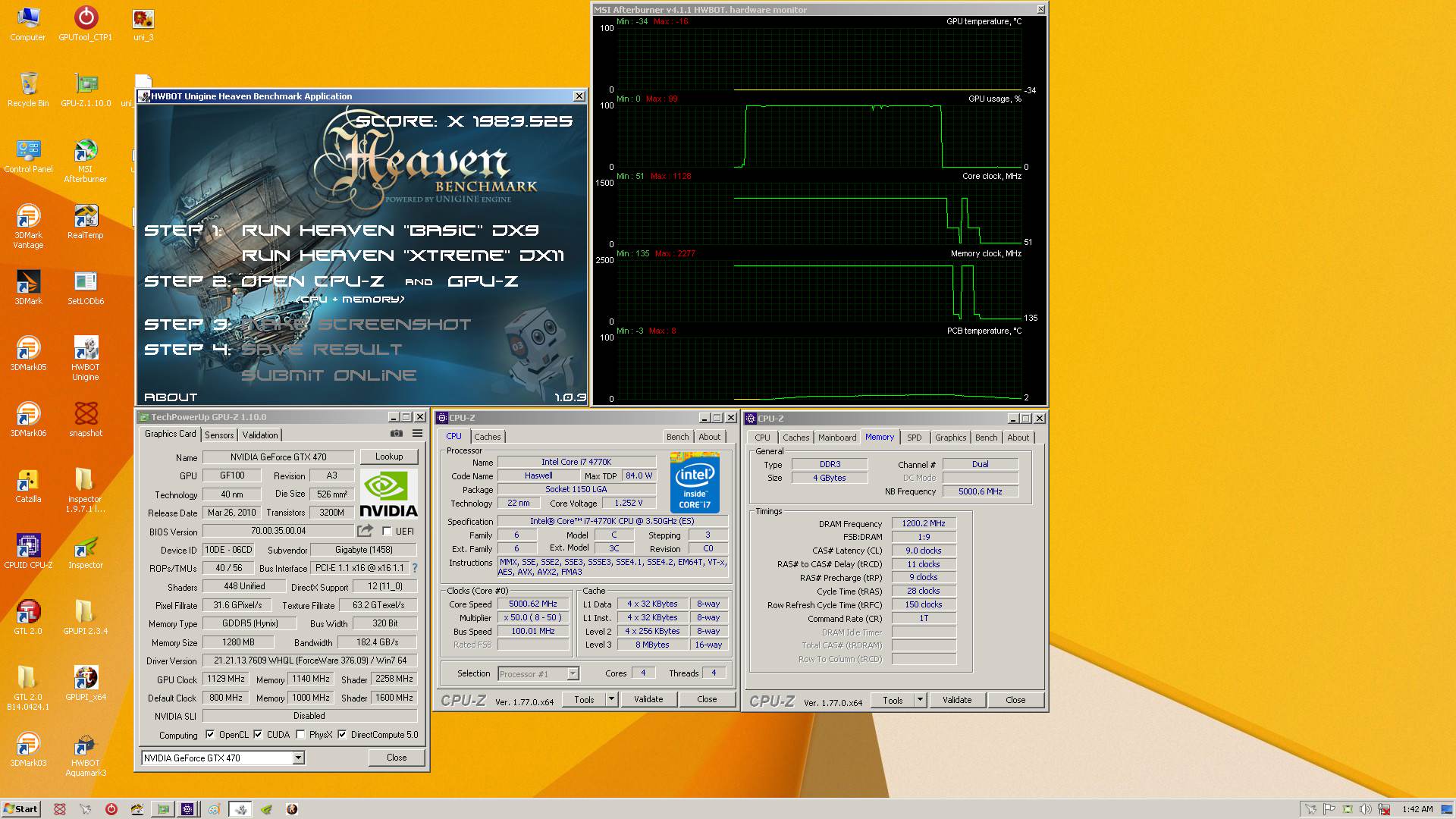Open HWBOT Unigine desktop shortcut
The image size is (1456, 819).
point(86,359)
